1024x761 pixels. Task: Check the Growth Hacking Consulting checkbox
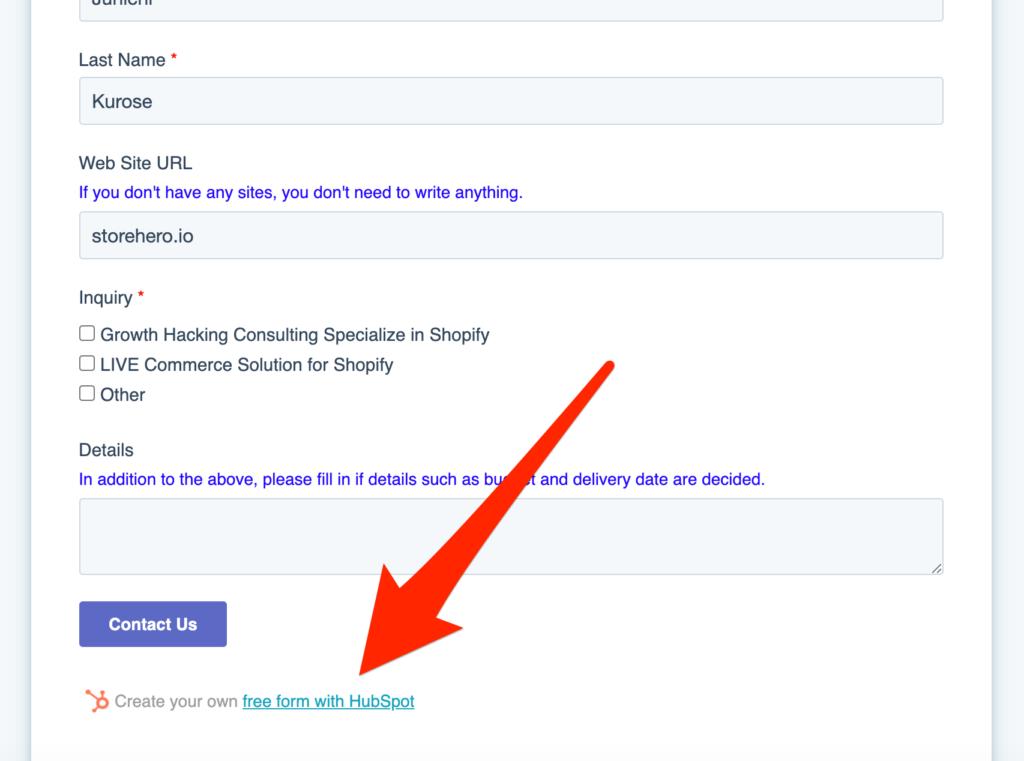pyautogui.click(x=87, y=334)
